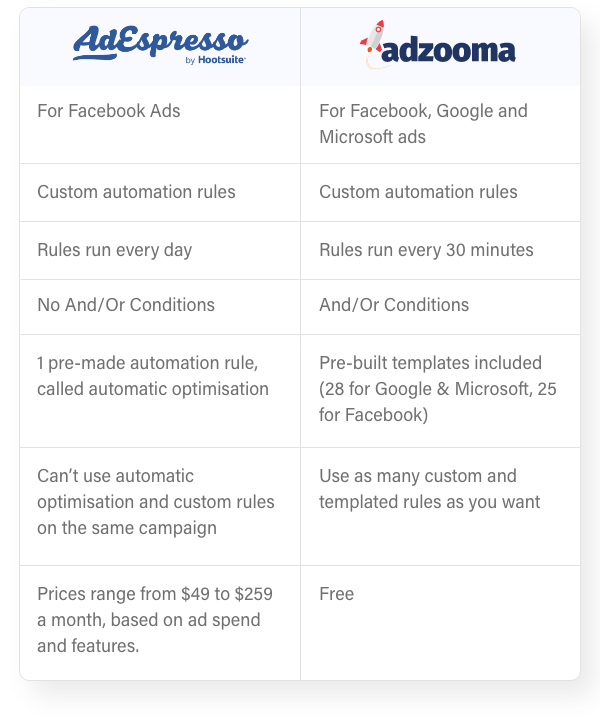Screen dimensions: 600x723
Task: Click the 'No And/Or Conditions' cell
Action: tap(160, 307)
